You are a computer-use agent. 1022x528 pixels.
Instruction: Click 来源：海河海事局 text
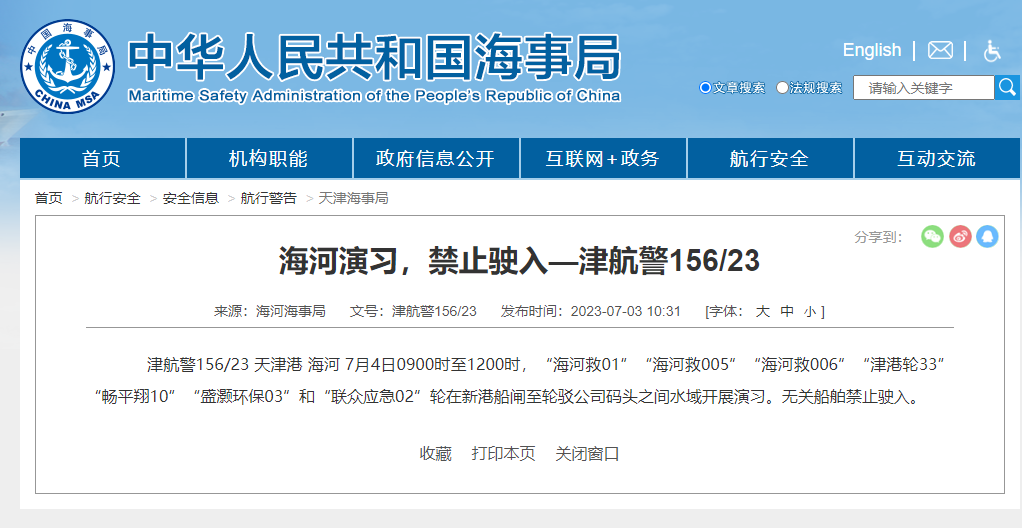tap(270, 312)
